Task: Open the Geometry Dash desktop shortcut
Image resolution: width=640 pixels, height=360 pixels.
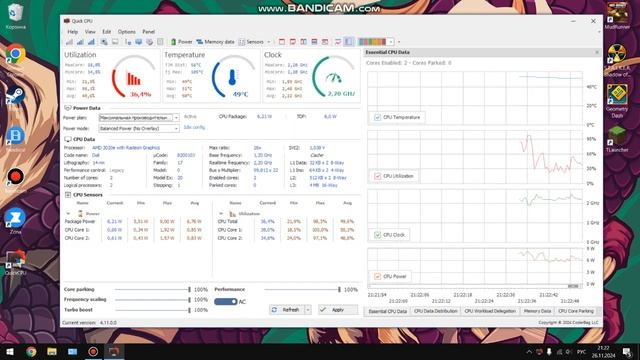Action: tap(617, 100)
